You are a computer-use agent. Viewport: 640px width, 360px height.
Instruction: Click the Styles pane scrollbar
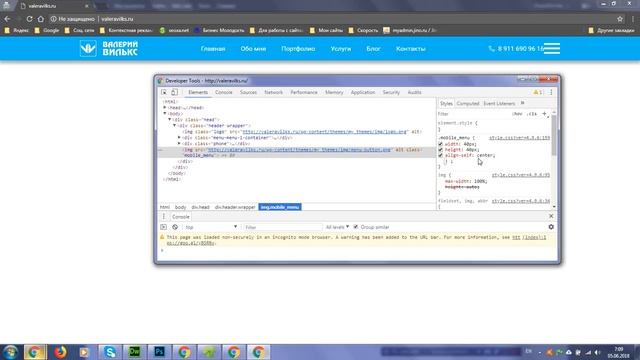point(554,135)
